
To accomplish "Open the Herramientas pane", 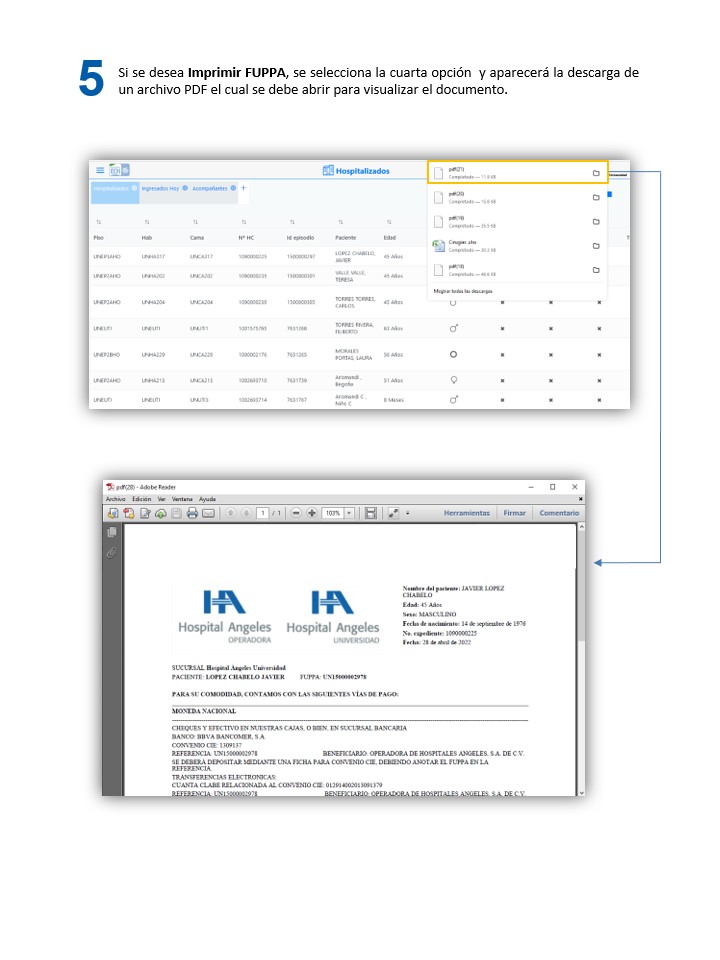I will pyautogui.click(x=466, y=513).
